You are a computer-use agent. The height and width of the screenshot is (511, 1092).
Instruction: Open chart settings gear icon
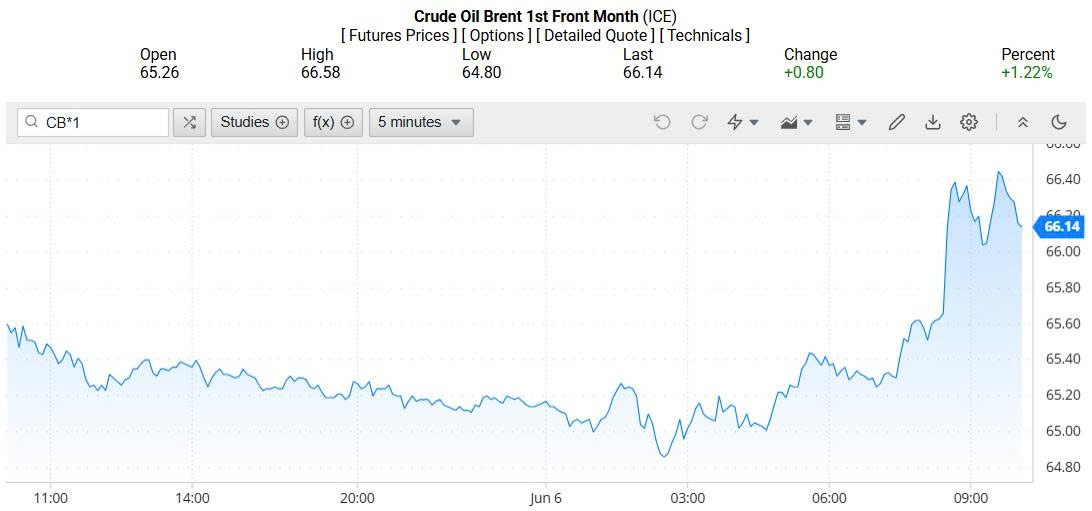tap(969, 122)
